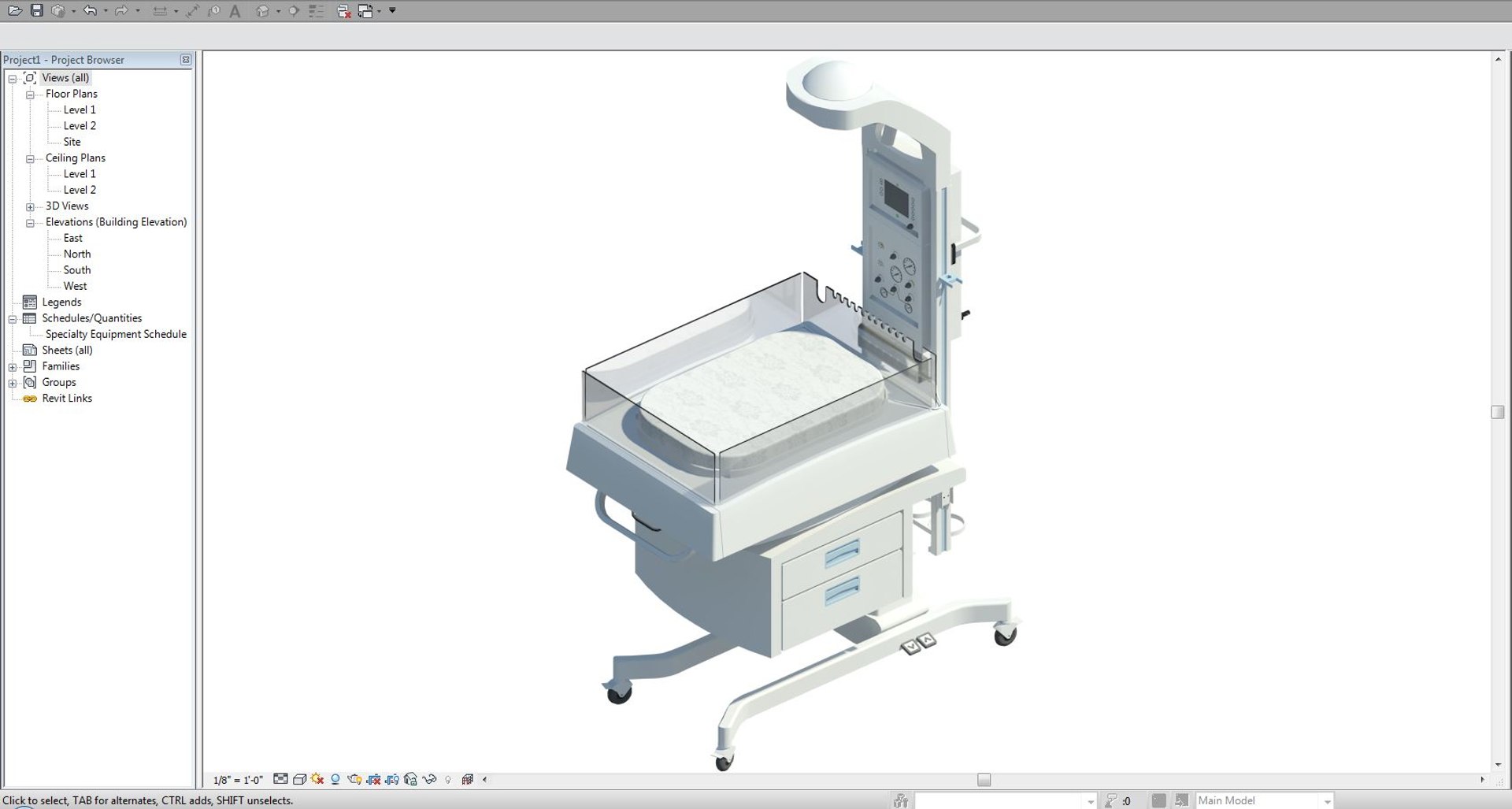Image resolution: width=1512 pixels, height=809 pixels.
Task: Select the North elevation view
Action: click(x=77, y=254)
